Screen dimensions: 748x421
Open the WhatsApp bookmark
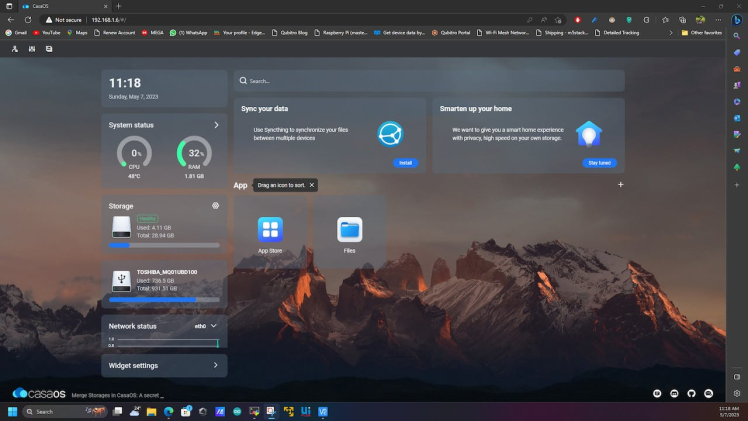188,33
